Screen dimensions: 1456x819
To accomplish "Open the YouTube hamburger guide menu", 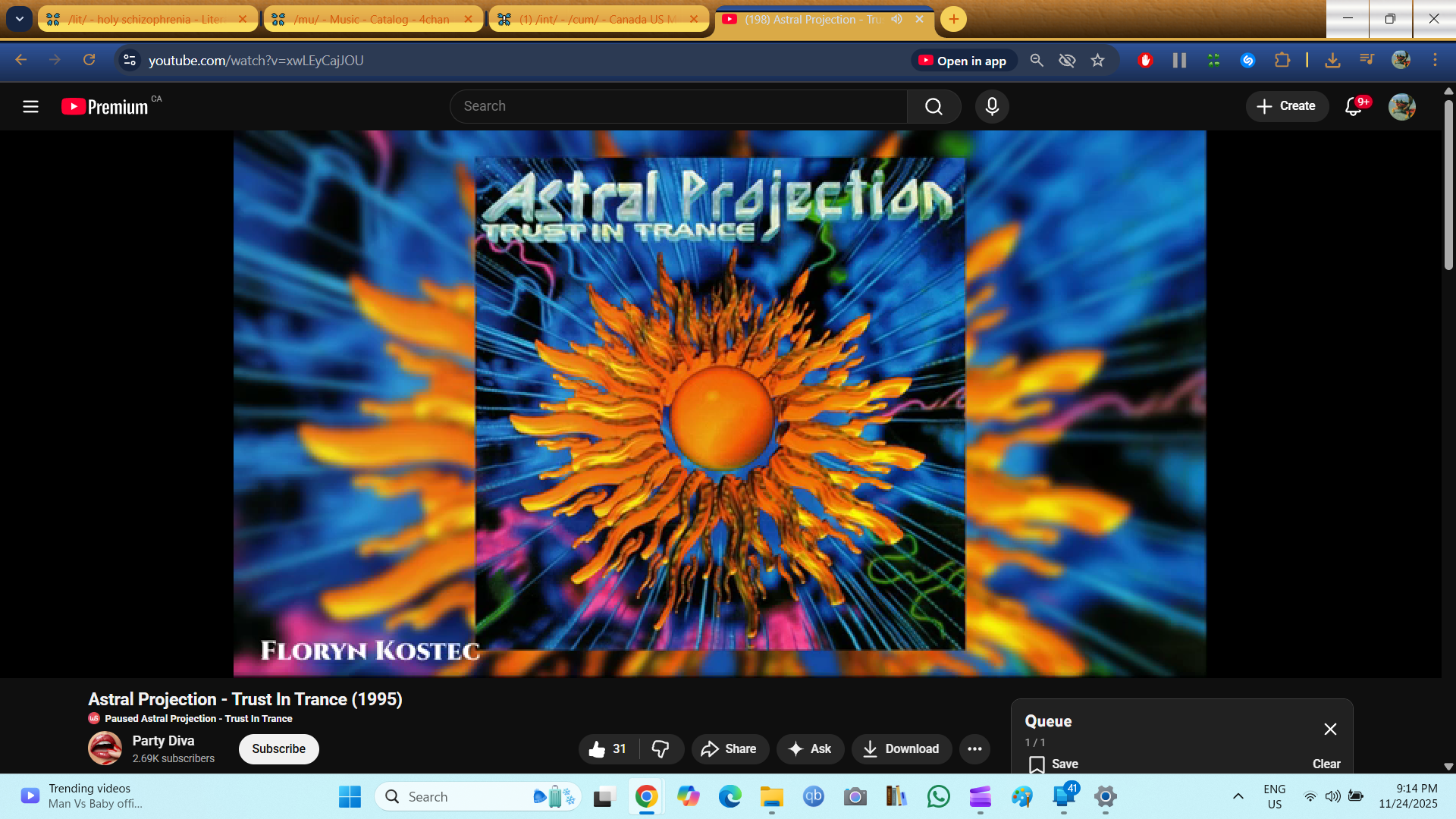I will click(x=30, y=107).
